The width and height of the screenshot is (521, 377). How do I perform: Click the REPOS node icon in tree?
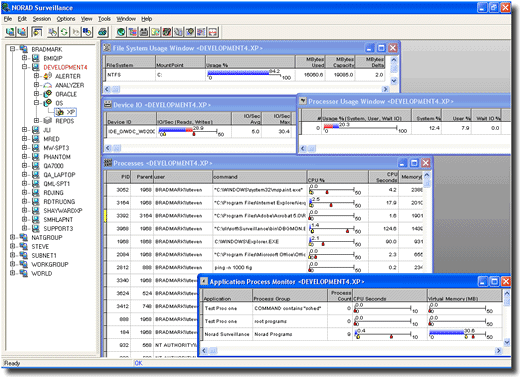pyautogui.click(x=48, y=121)
